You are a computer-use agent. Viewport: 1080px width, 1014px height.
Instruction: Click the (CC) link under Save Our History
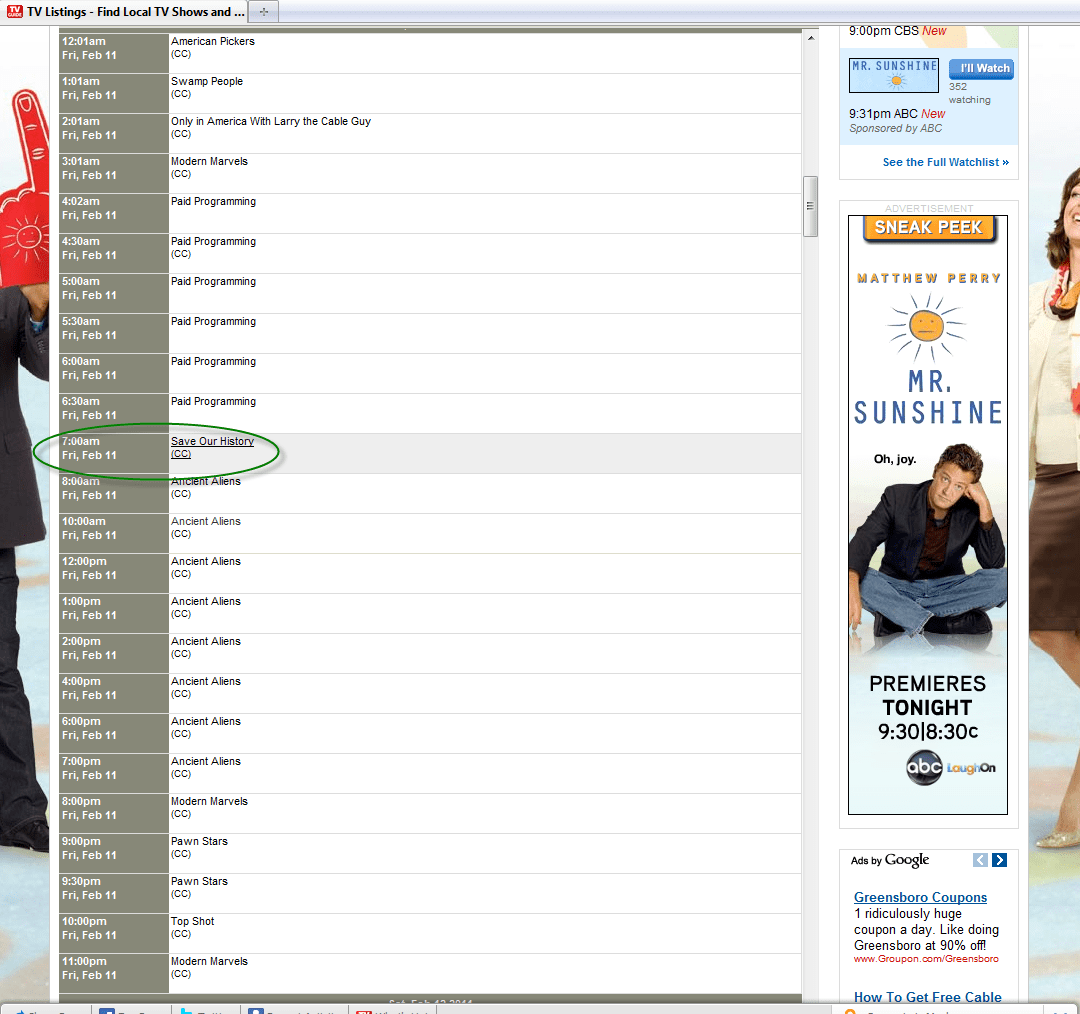[180, 454]
